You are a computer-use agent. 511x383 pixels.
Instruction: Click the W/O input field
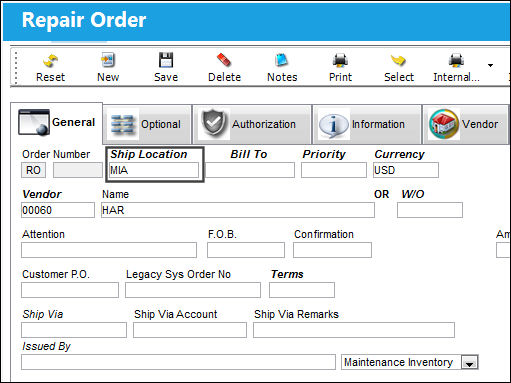(x=430, y=210)
